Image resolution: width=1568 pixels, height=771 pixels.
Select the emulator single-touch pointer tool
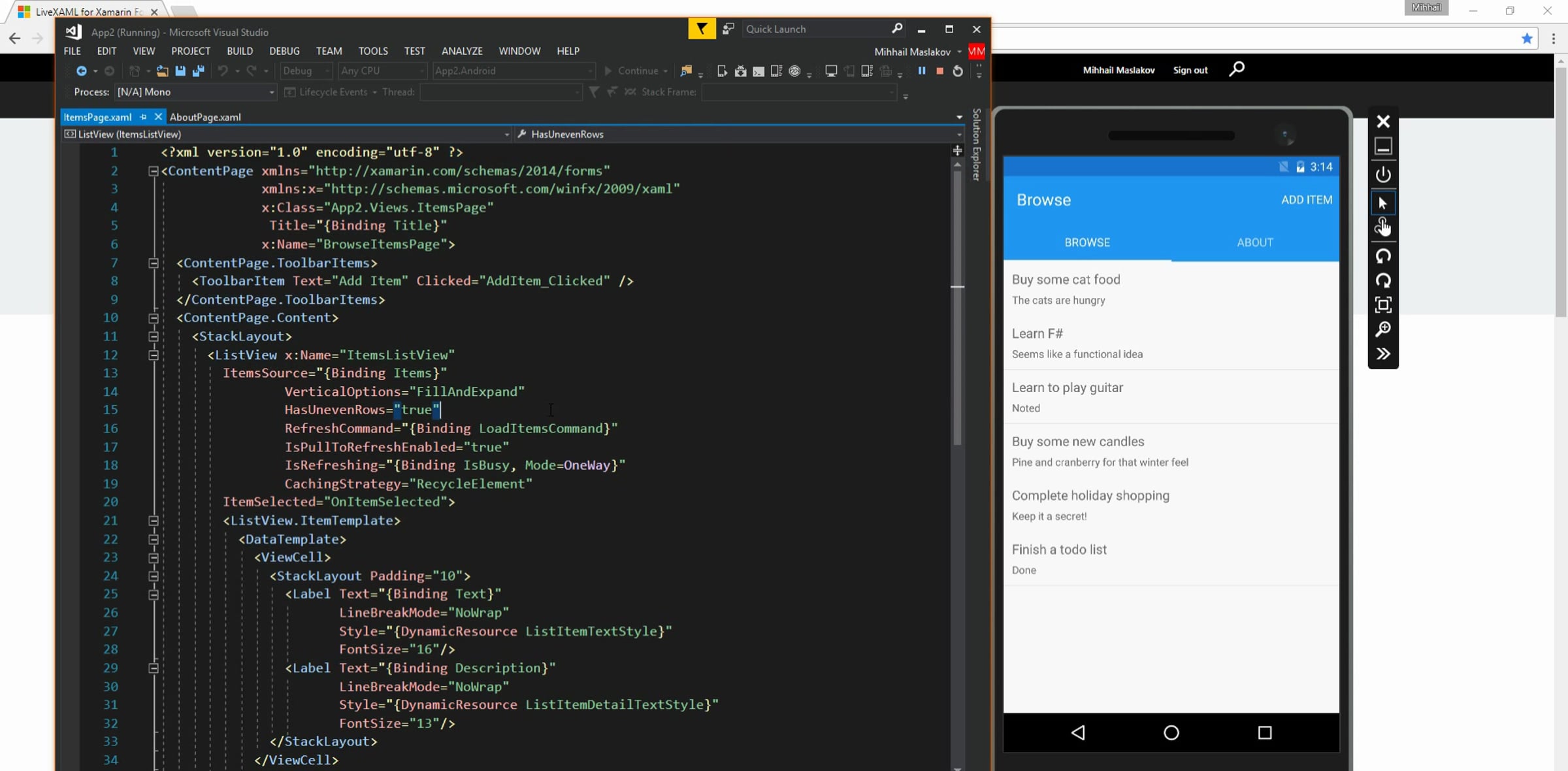coord(1383,203)
